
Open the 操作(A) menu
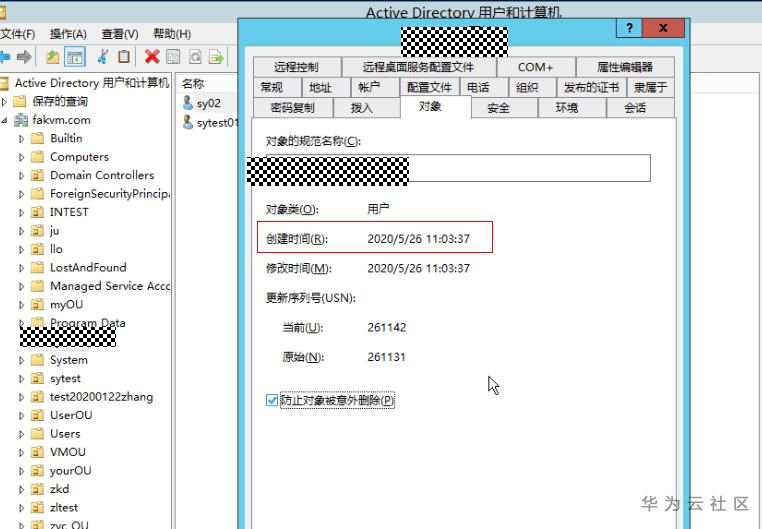tap(68, 34)
